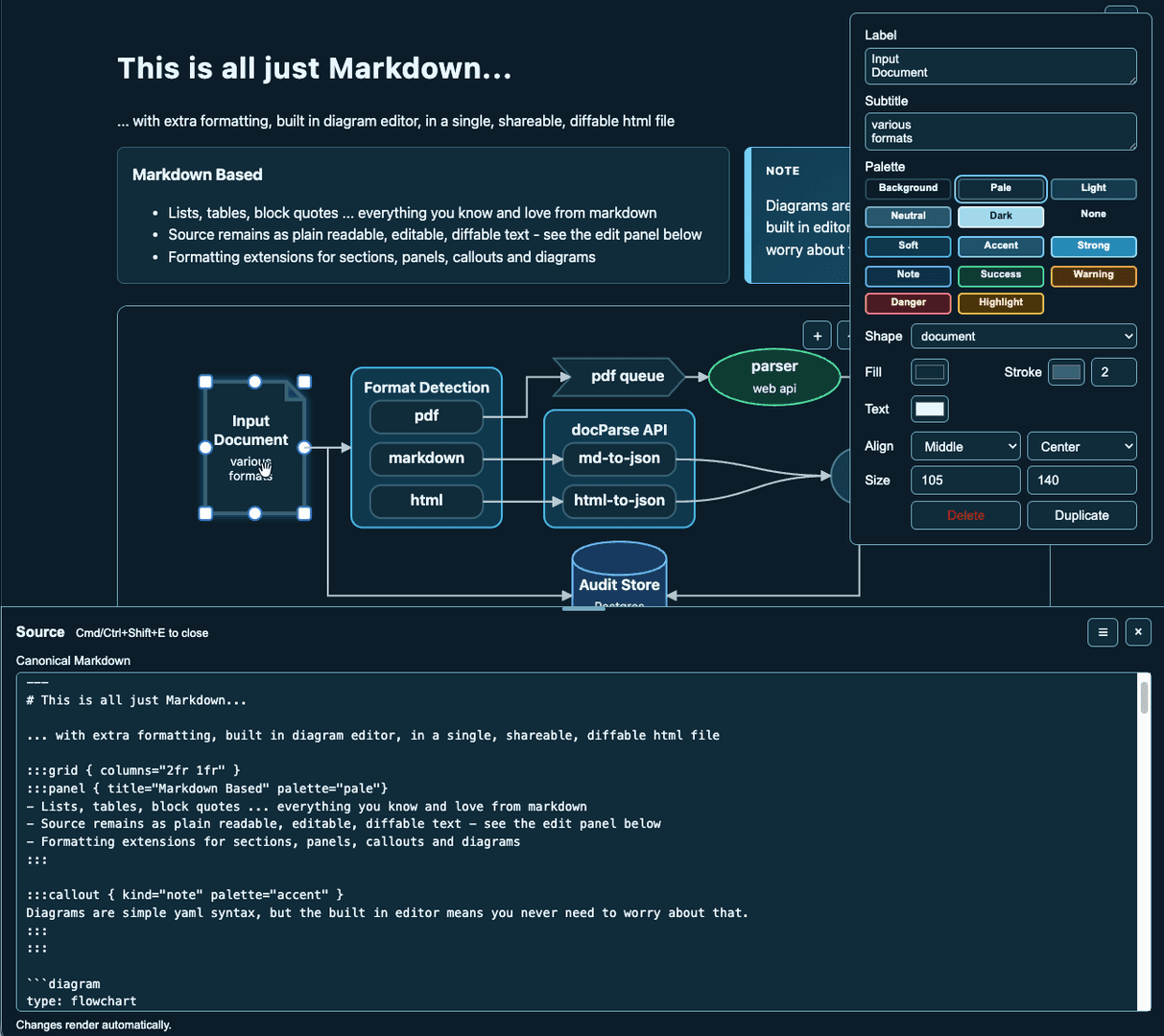The image size is (1164, 1036).
Task: Select the Accent palette option
Action: point(1001,246)
